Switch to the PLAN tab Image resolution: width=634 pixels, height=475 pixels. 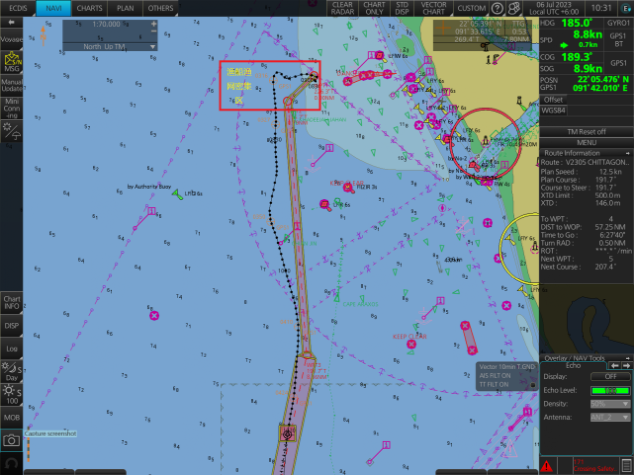pos(125,7)
